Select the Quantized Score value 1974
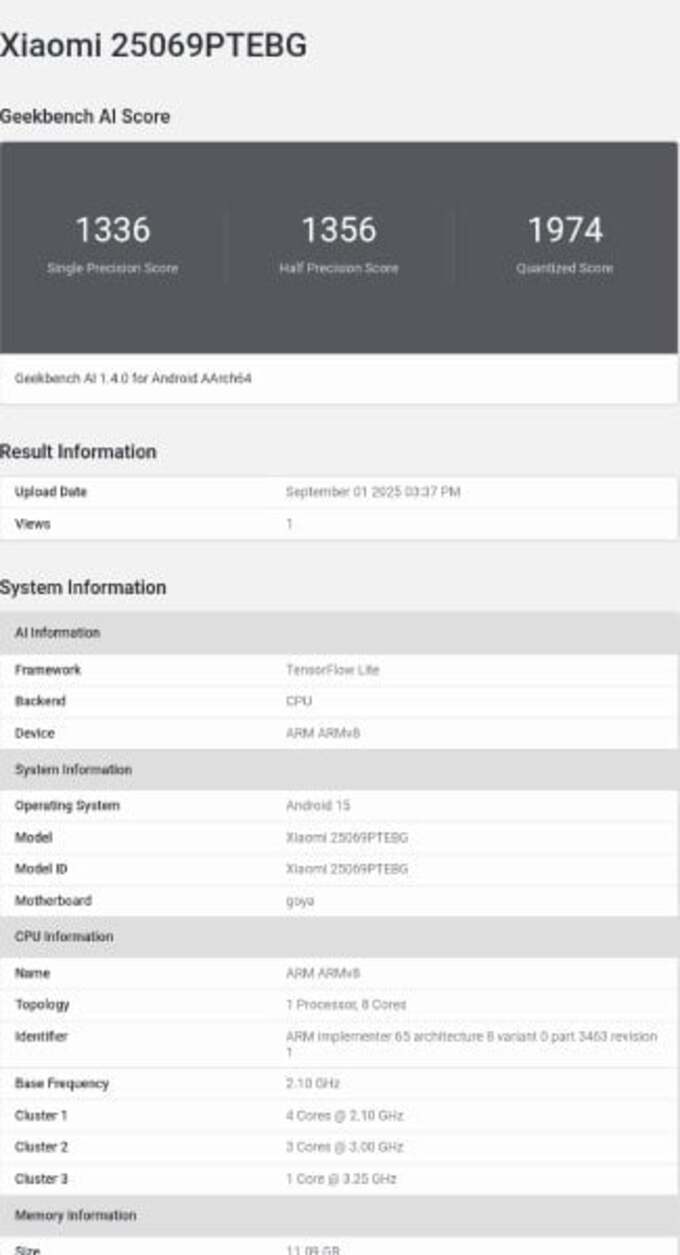This screenshot has width=680, height=1255. [565, 230]
